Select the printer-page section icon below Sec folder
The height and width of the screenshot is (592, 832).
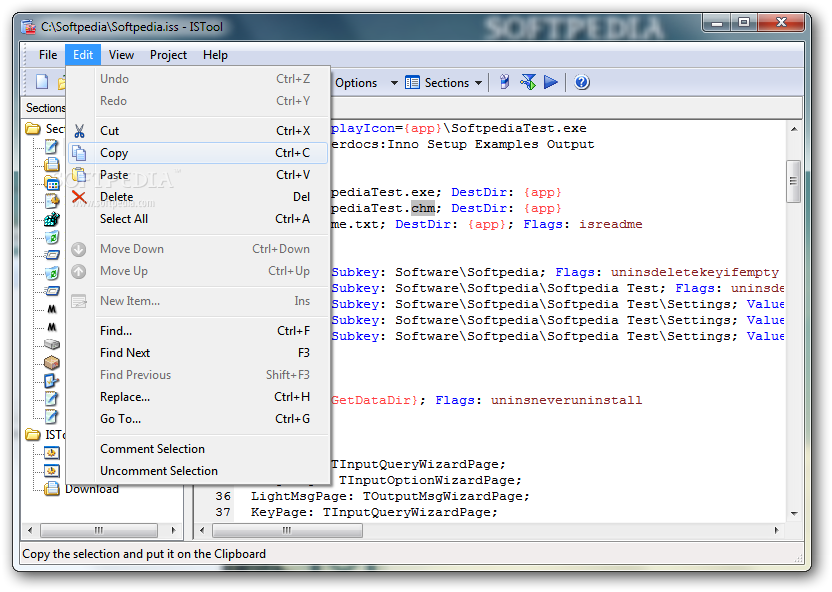[52, 164]
